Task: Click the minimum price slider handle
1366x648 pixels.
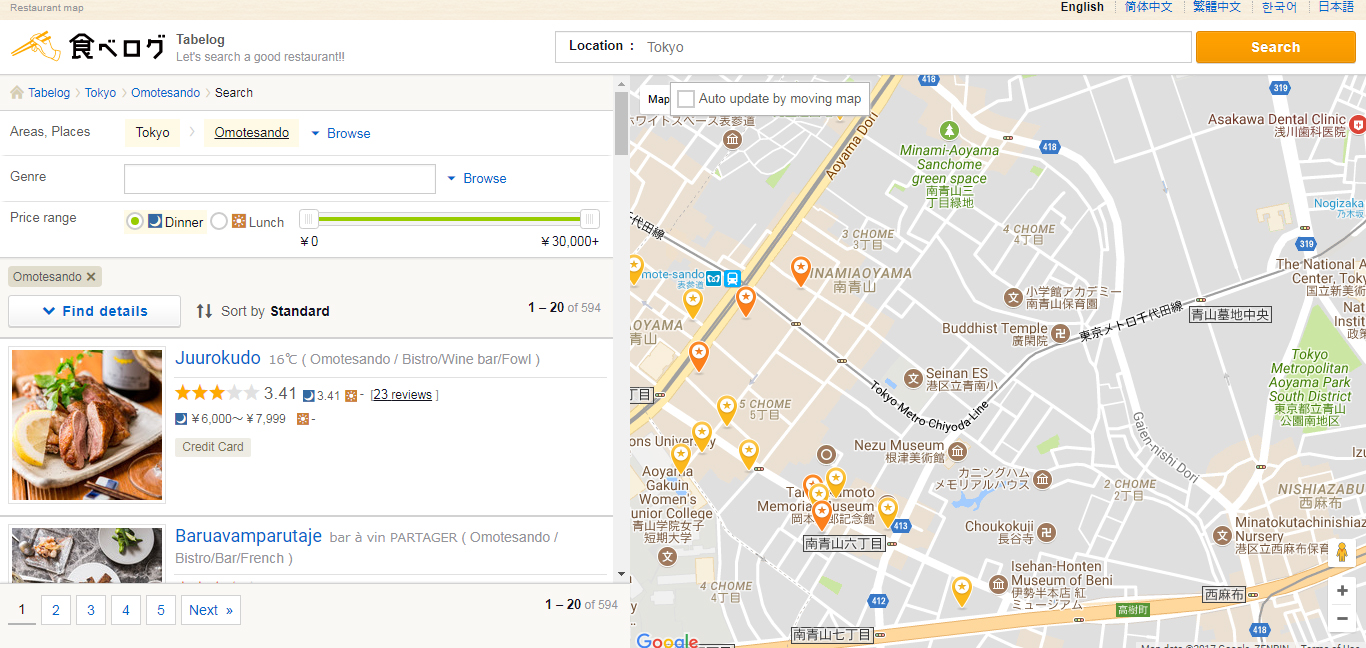Action: [310, 219]
